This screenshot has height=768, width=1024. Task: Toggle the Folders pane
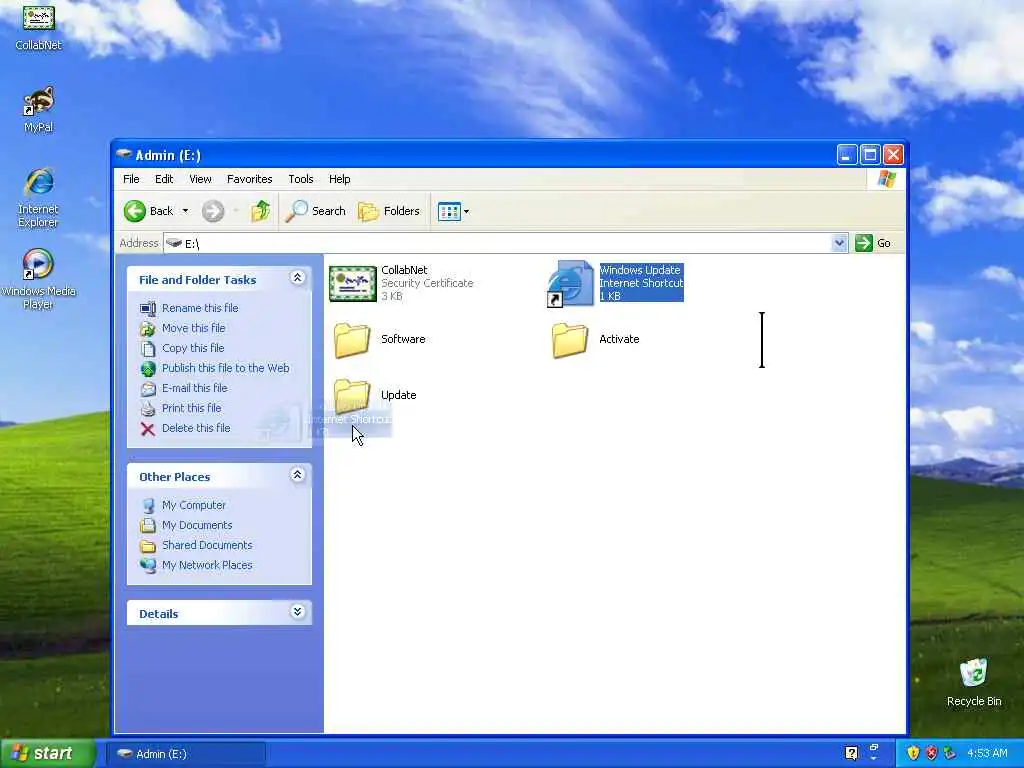pos(389,211)
